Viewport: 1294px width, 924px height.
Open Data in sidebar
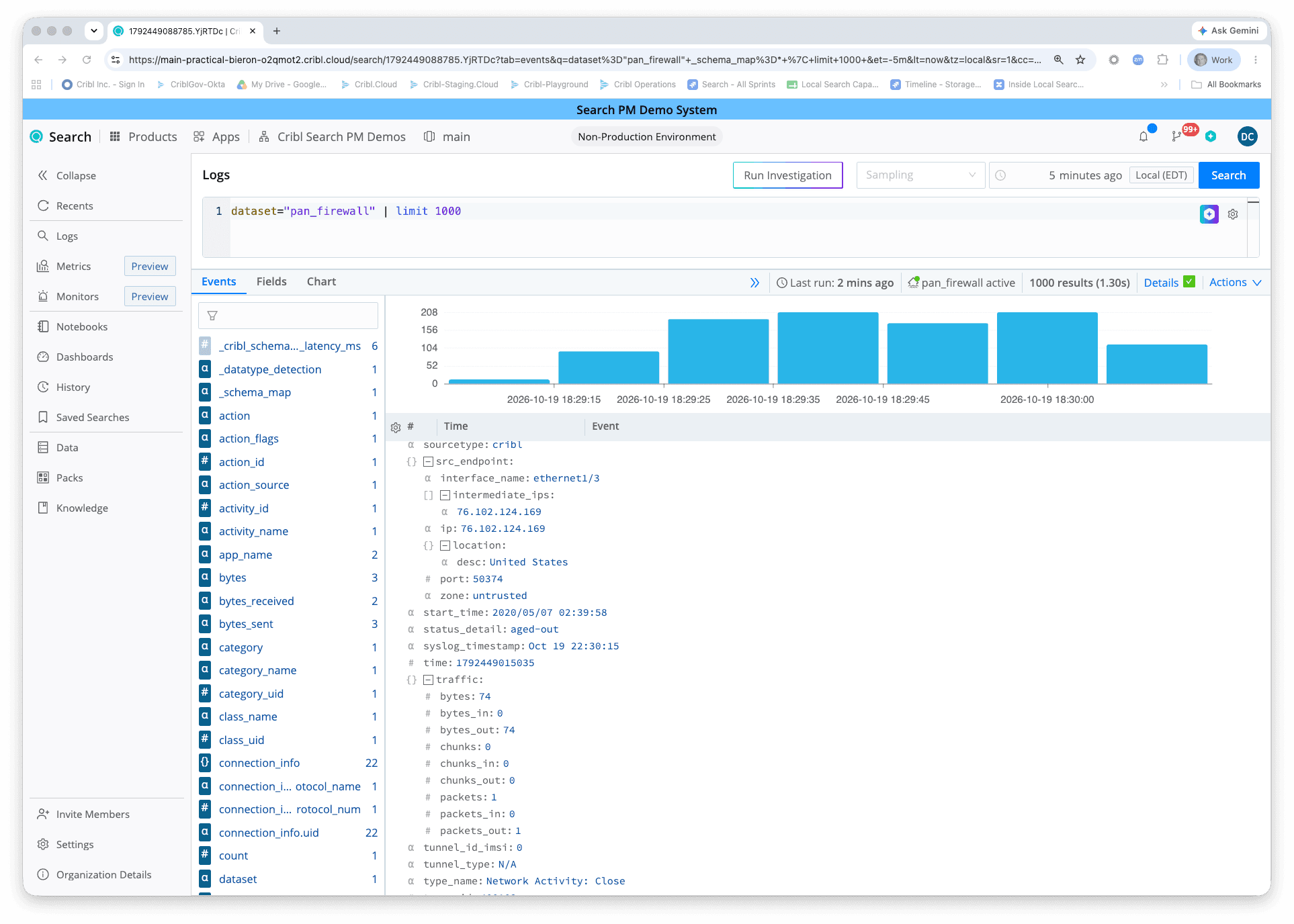tap(58, 447)
